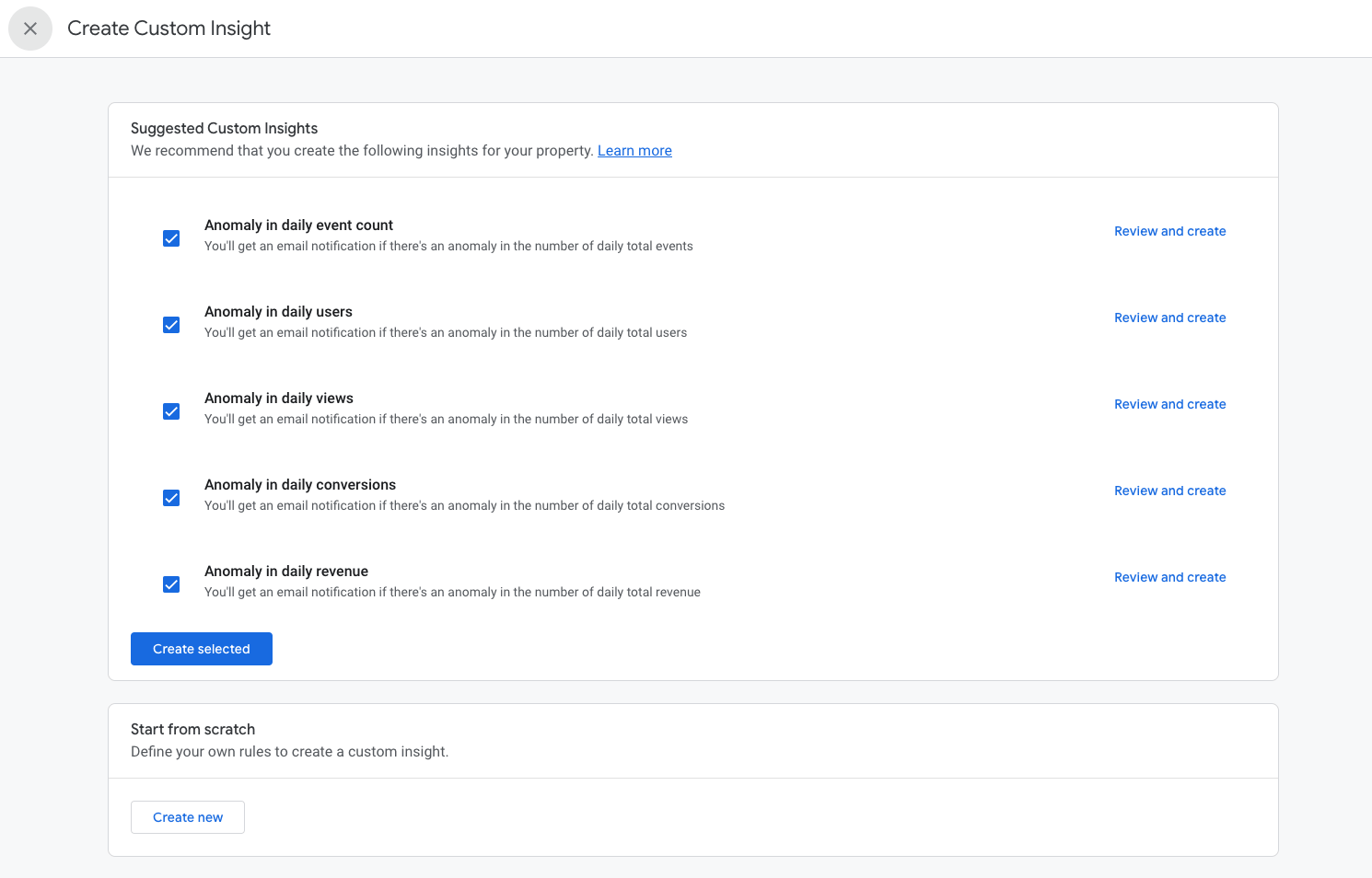Screen dimensions: 1372x878
Task: Select the 'Anomaly in daily event count' title
Action: point(298,225)
